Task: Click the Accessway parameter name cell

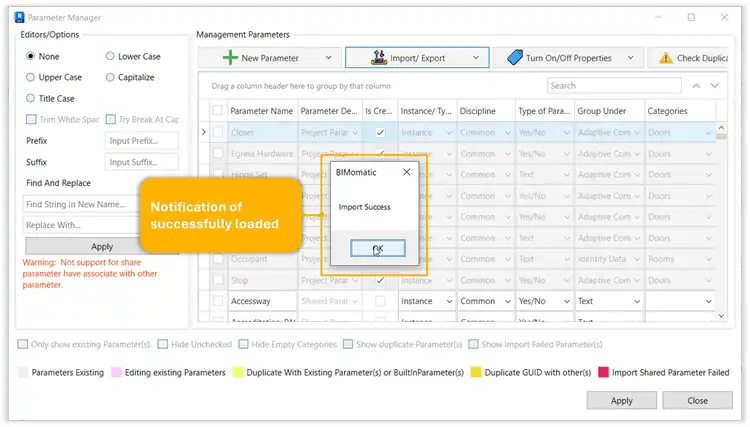Action: click(x=263, y=301)
